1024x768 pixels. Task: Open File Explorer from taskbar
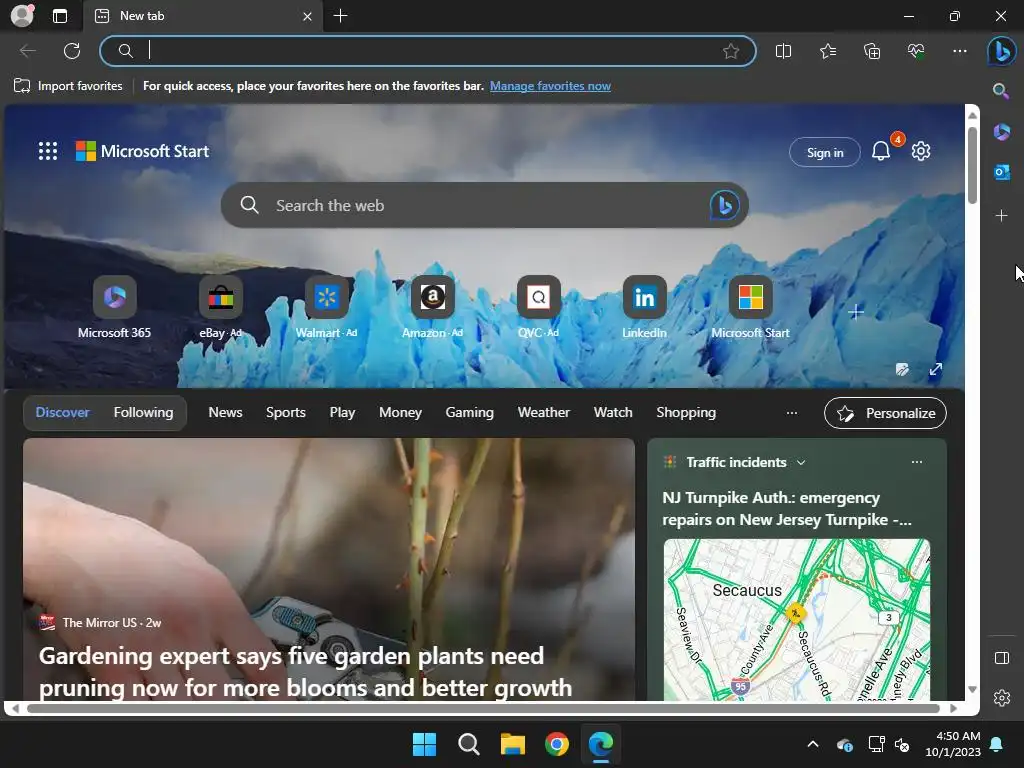(x=513, y=744)
